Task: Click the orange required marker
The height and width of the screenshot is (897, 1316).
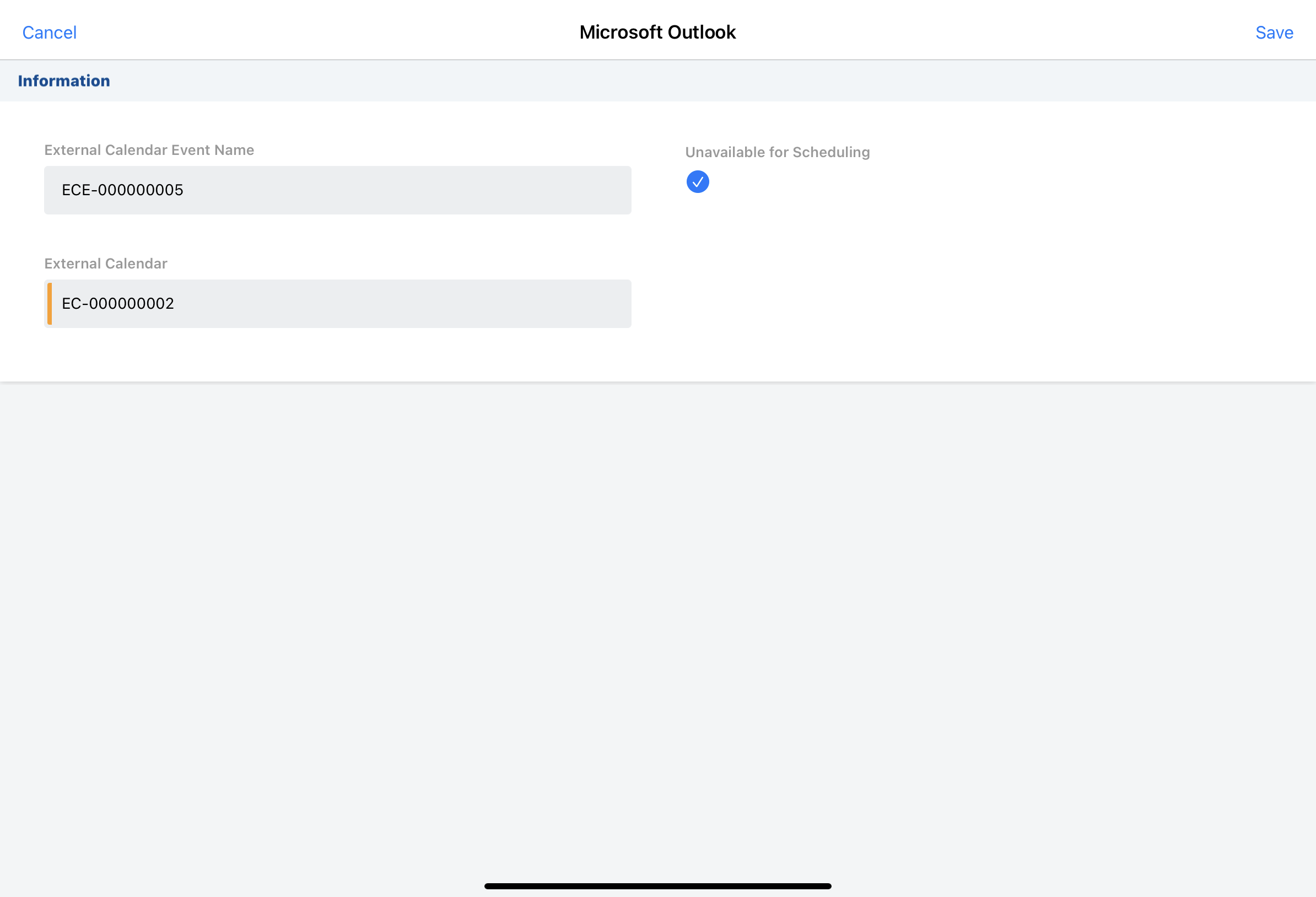Action: click(x=50, y=303)
